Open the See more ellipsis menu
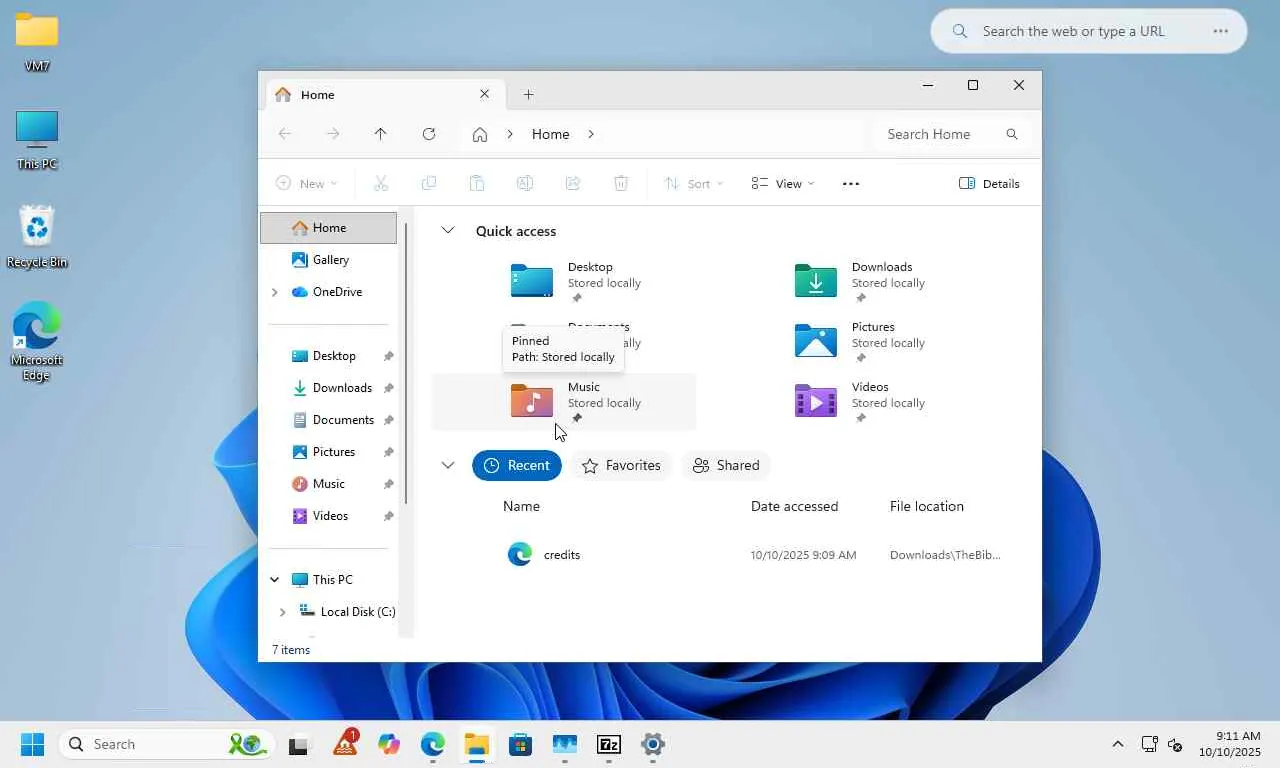1280x768 pixels. tap(851, 183)
